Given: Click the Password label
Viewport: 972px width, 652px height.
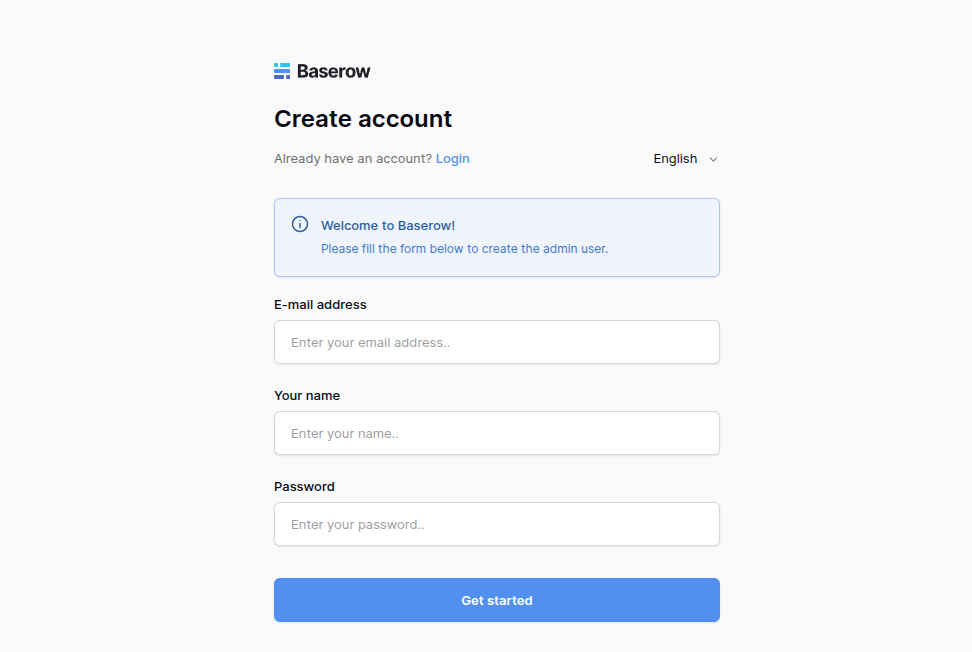Looking at the screenshot, I should point(304,486).
